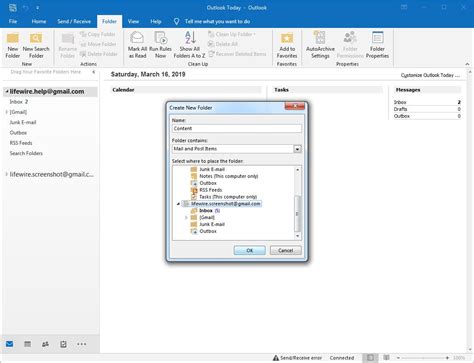This screenshot has height=363, width=474.
Task: Select Tasks (This computer only) in dialog
Action: tap(228, 197)
